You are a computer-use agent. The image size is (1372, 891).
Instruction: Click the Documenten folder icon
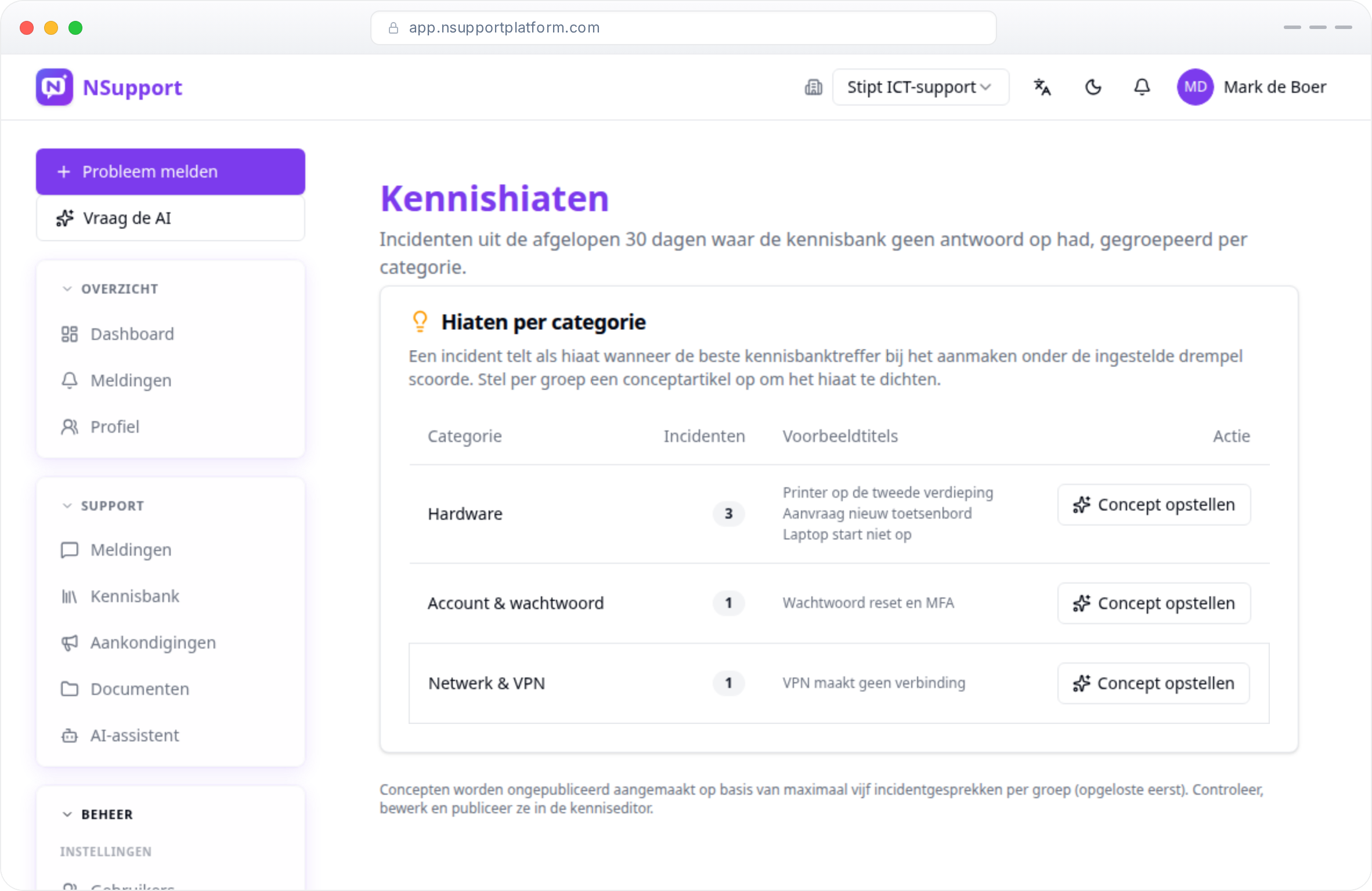coord(70,689)
